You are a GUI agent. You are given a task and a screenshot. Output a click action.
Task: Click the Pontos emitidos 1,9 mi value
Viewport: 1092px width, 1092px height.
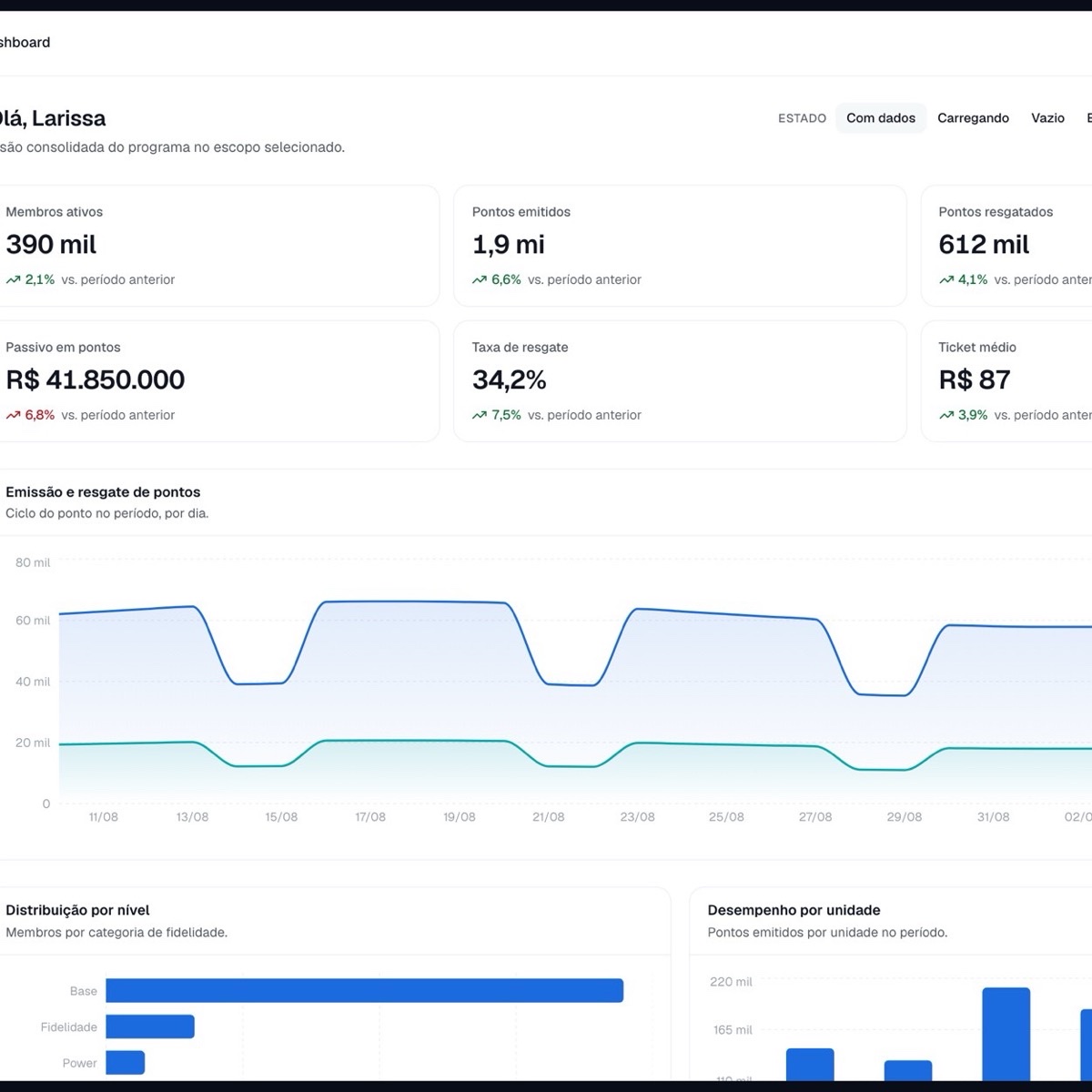click(509, 245)
